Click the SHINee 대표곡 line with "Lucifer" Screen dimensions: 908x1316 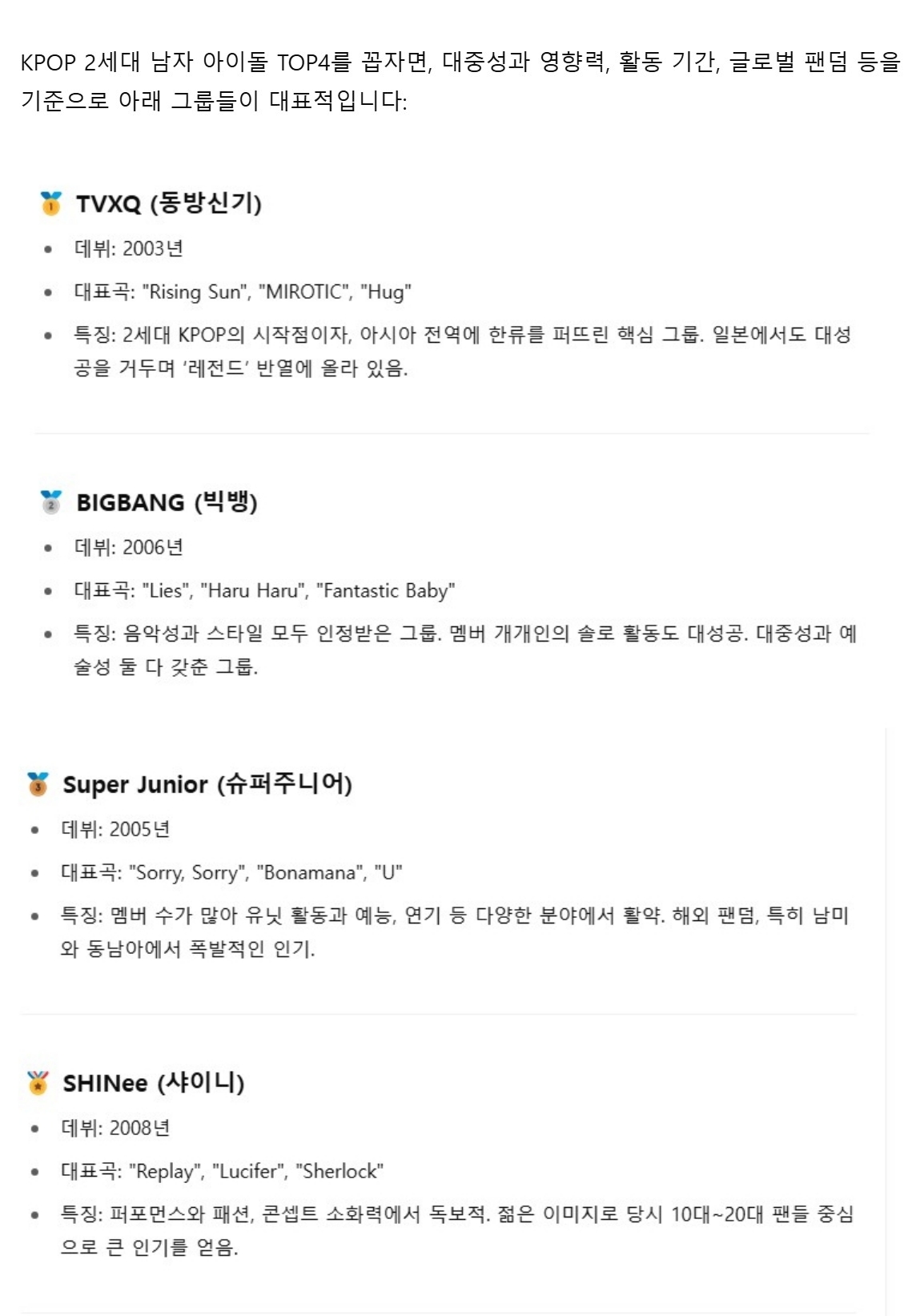(223, 1172)
